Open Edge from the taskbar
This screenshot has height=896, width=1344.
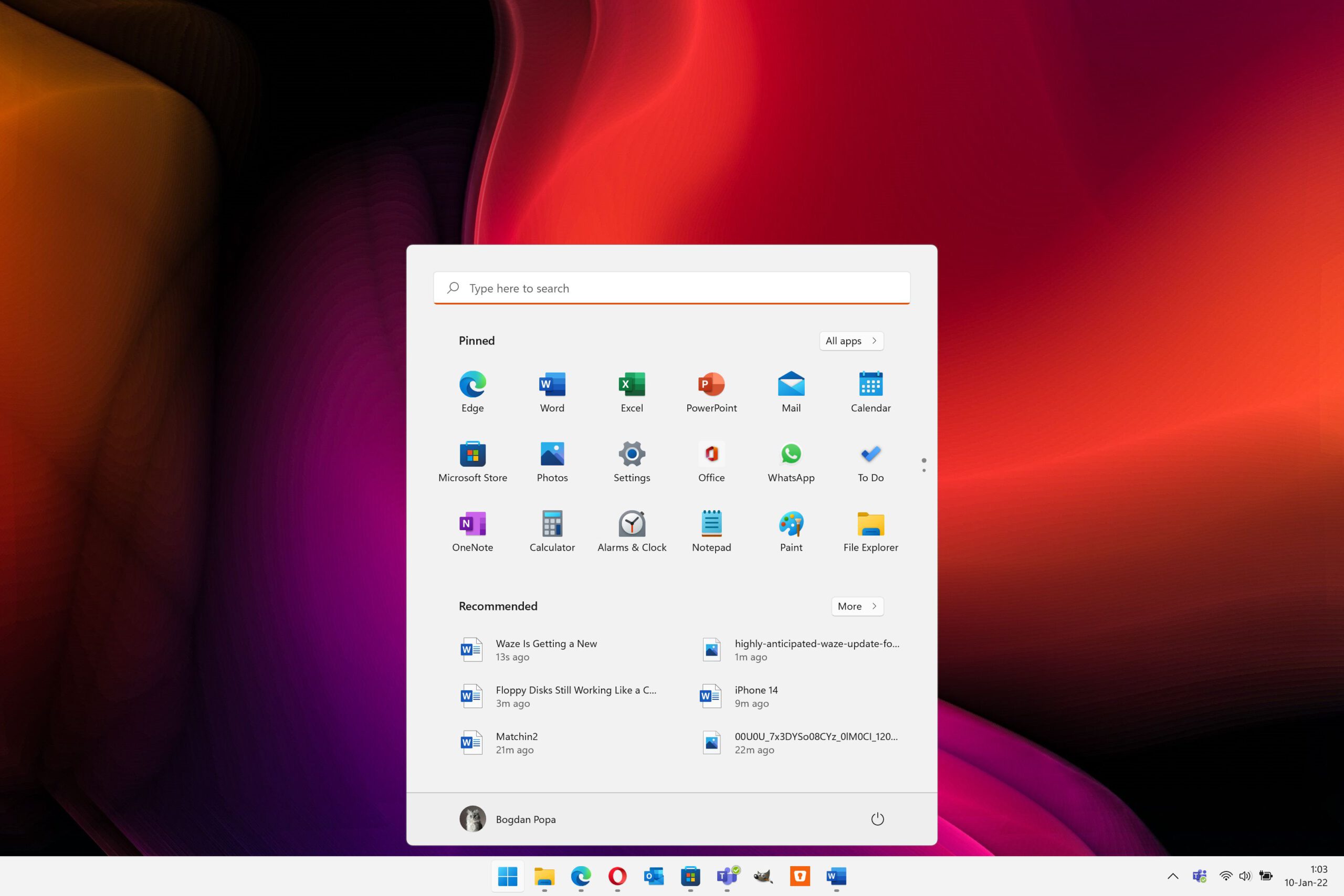coord(581,876)
